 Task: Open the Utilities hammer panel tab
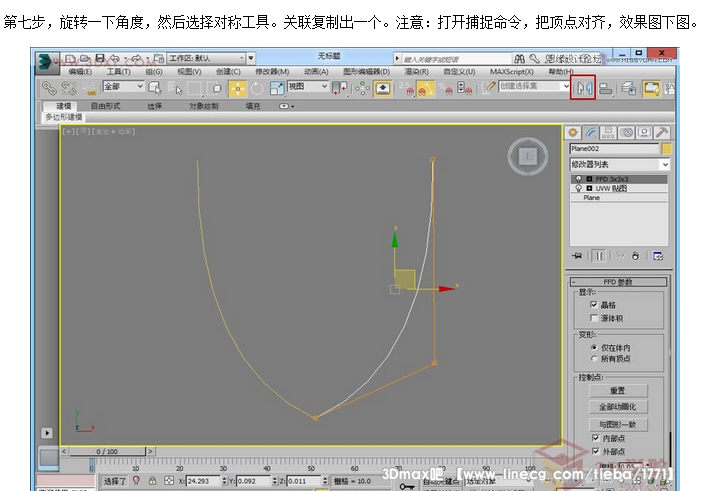[662, 132]
